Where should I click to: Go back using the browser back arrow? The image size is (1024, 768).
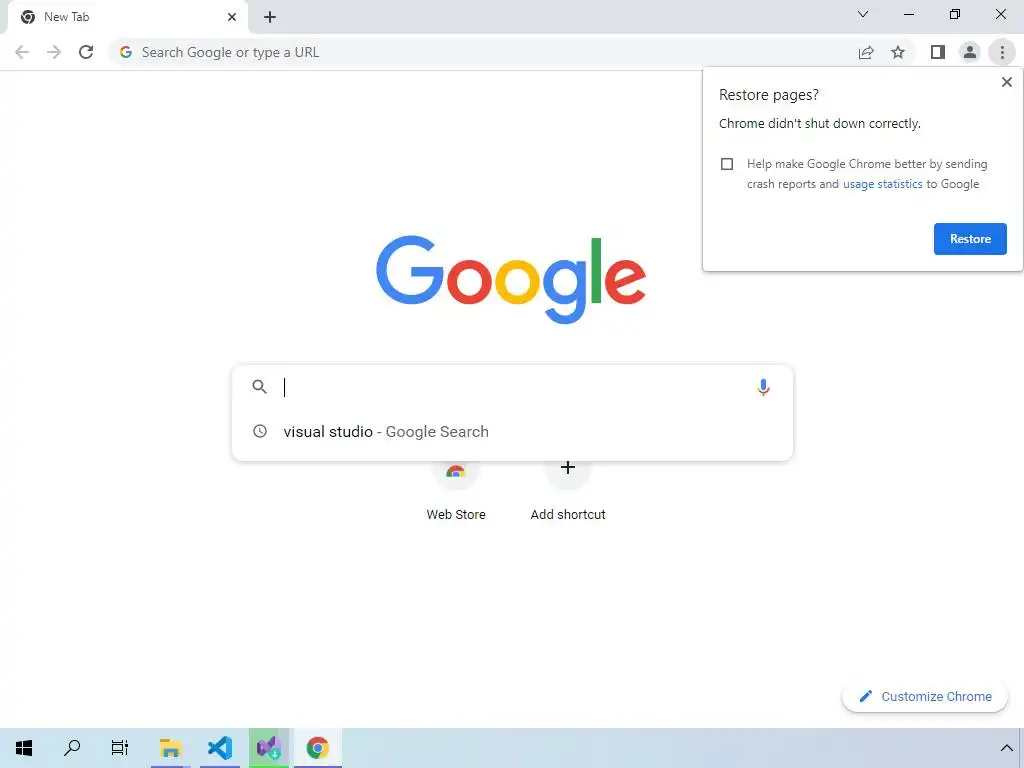click(22, 52)
